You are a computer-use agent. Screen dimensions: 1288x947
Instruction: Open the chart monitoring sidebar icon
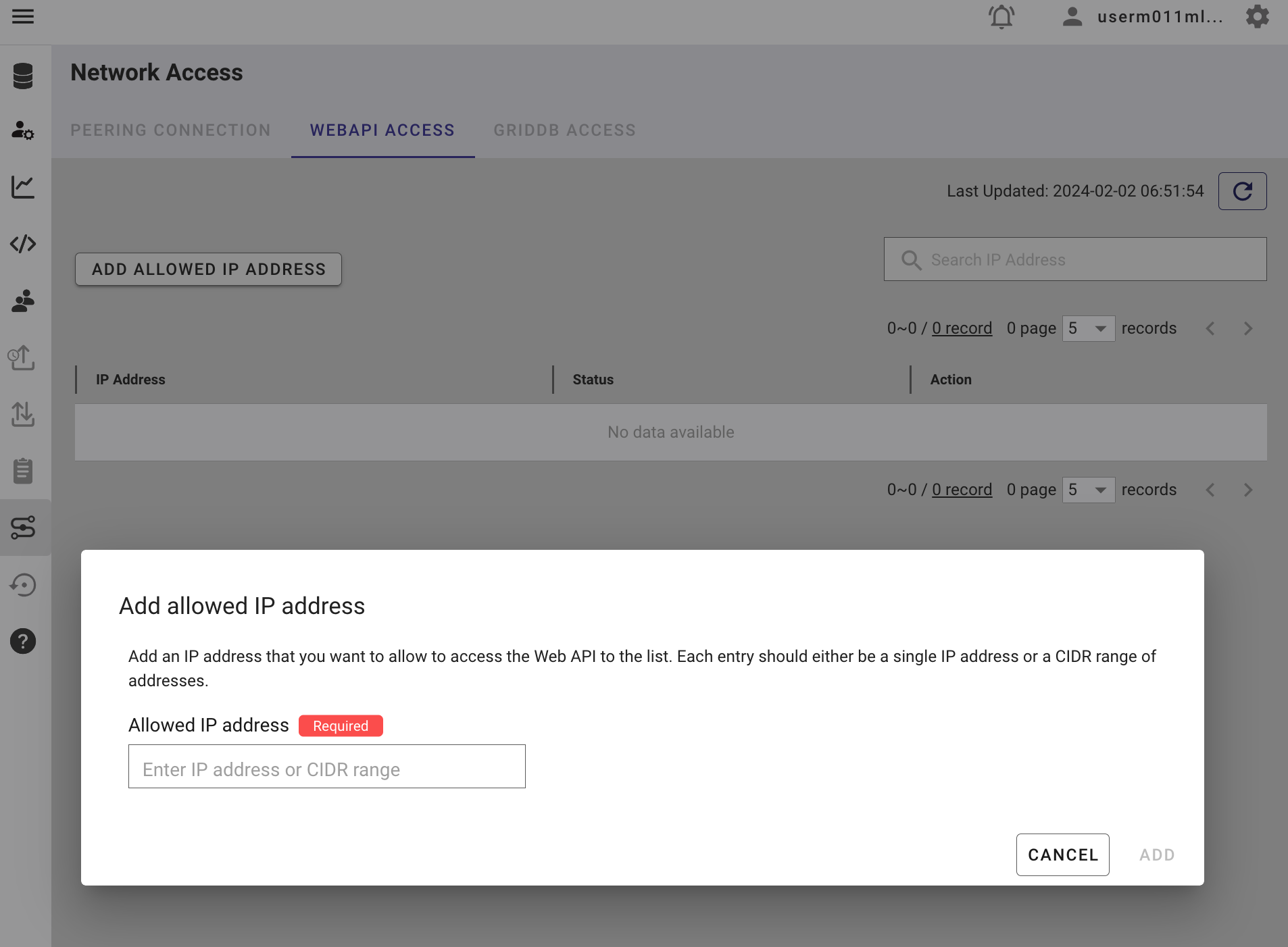tap(23, 187)
